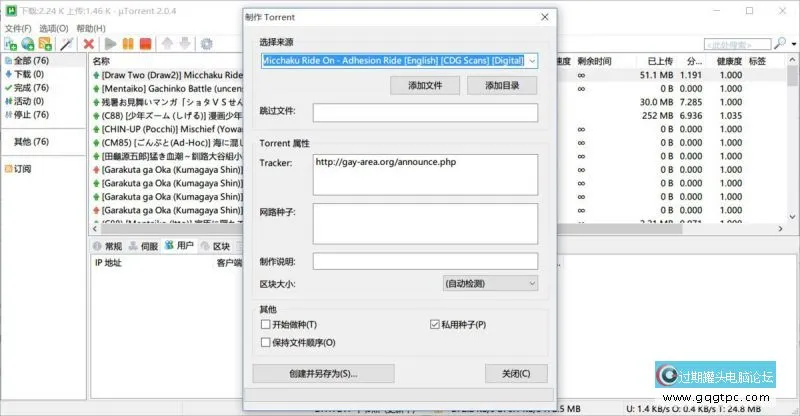The width and height of the screenshot is (800, 416).
Task: Tick the 保持文件顺序(O) checkbox
Action: pos(265,342)
